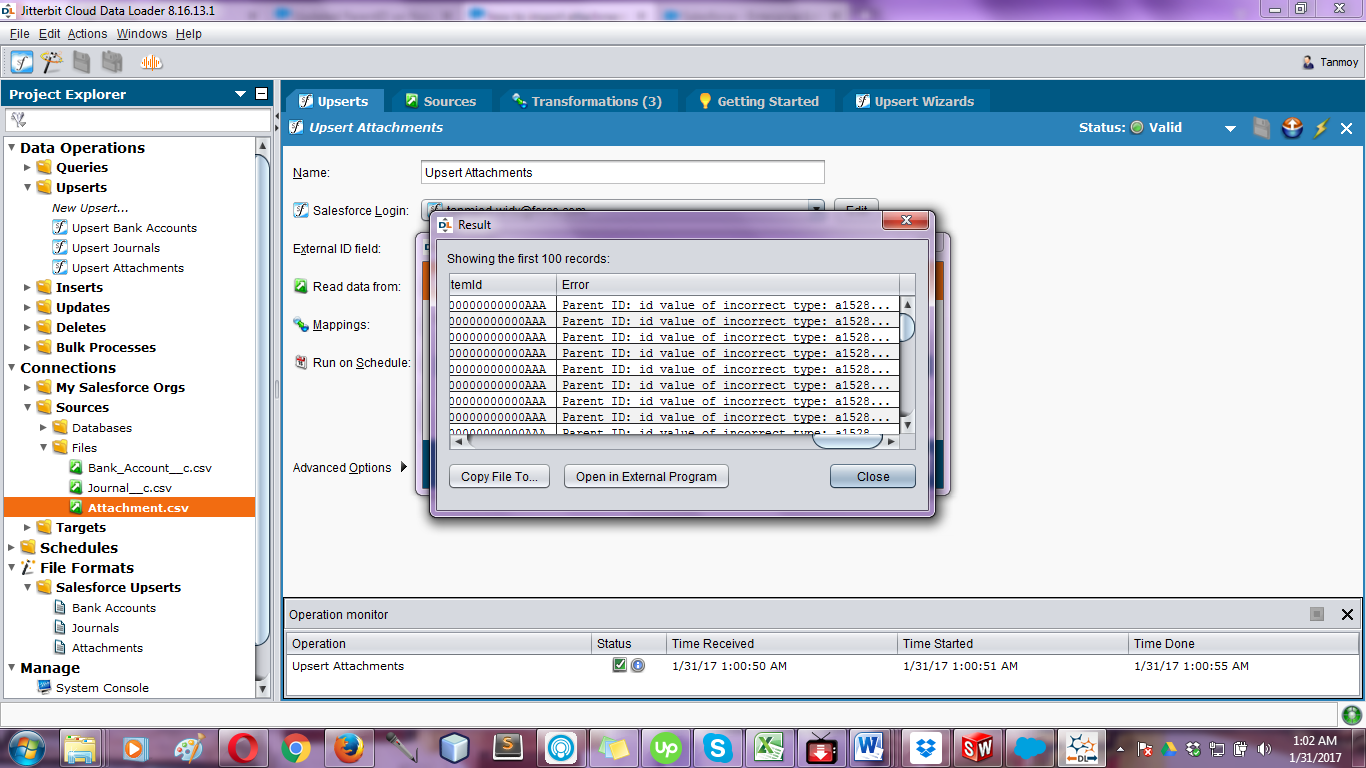Image resolution: width=1366 pixels, height=768 pixels.
Task: Open Opera browser from the taskbar
Action: tap(243, 747)
